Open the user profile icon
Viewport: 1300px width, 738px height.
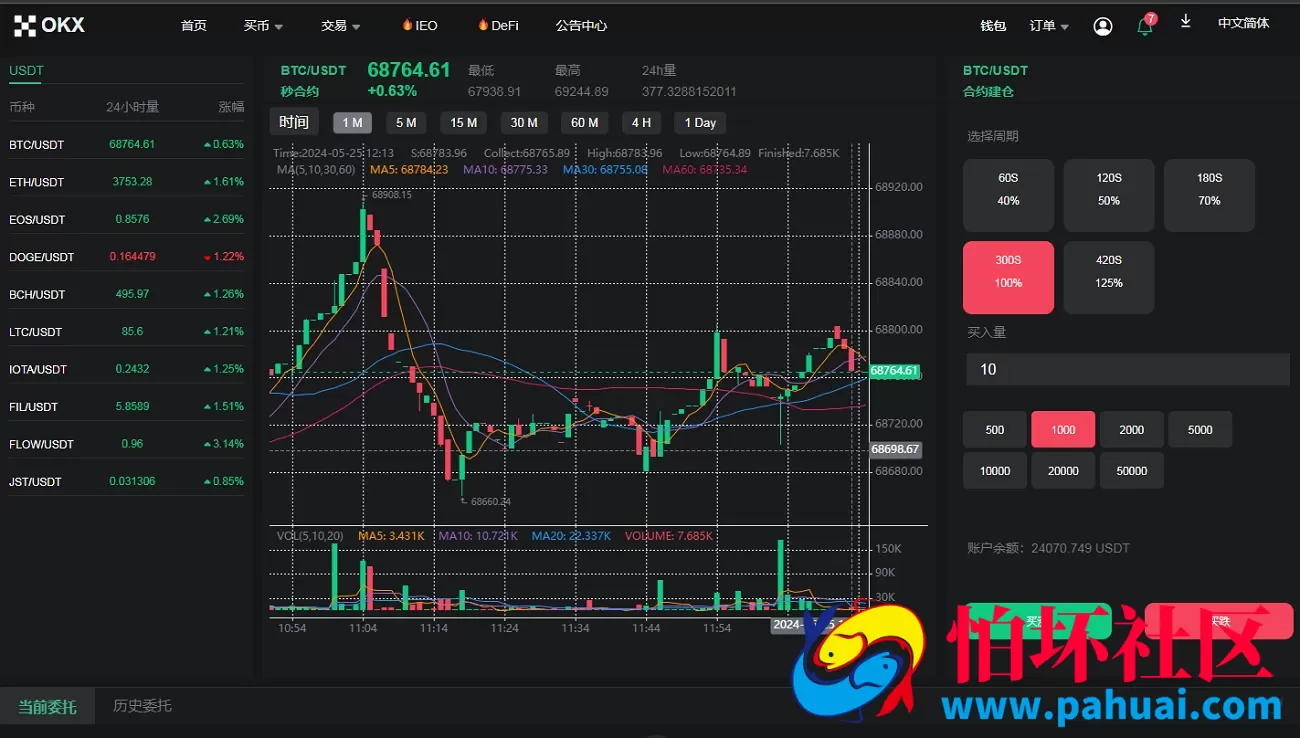1102,26
